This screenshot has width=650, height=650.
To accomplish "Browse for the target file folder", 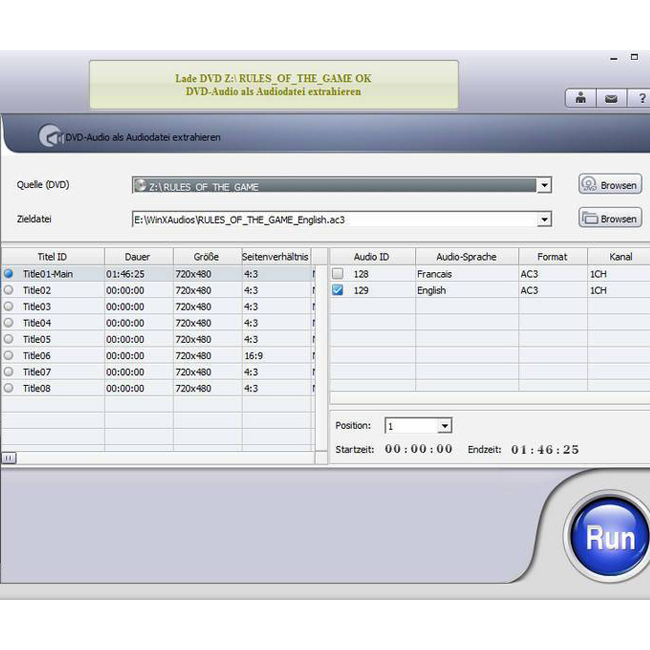I will (609, 218).
